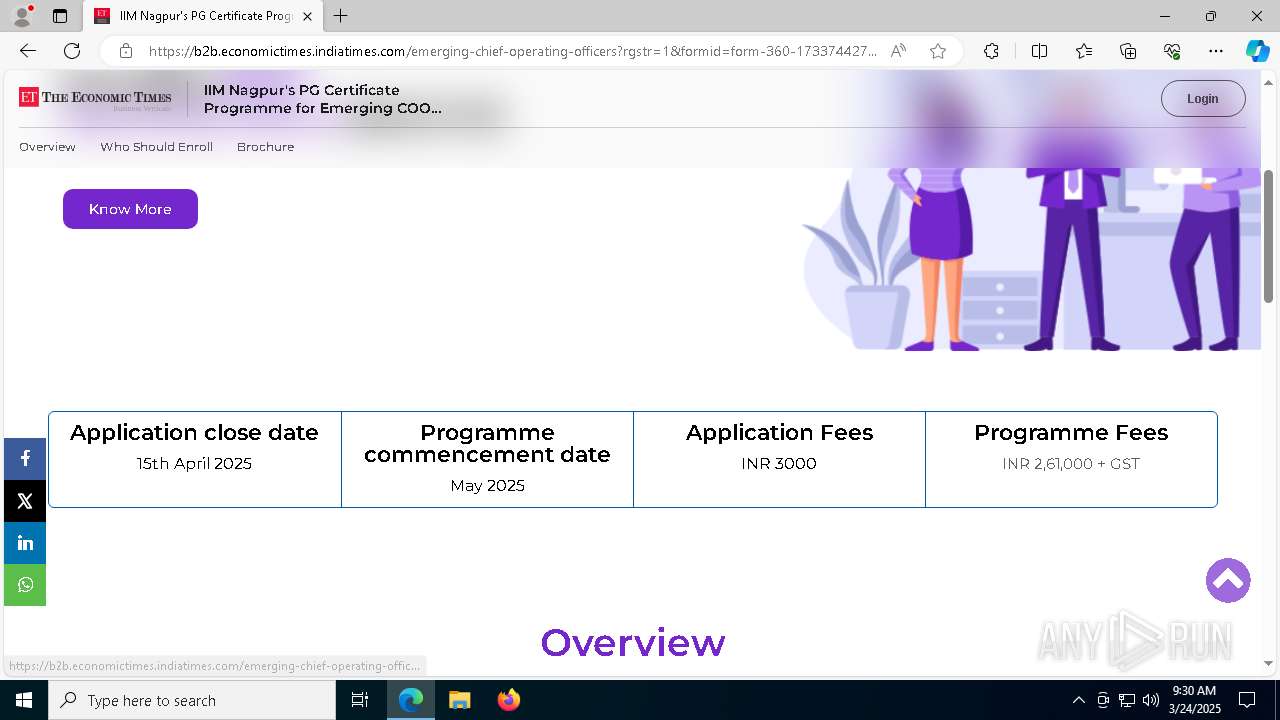The height and width of the screenshot is (720, 1280).
Task: Add this page to favorites
Action: coord(938,51)
